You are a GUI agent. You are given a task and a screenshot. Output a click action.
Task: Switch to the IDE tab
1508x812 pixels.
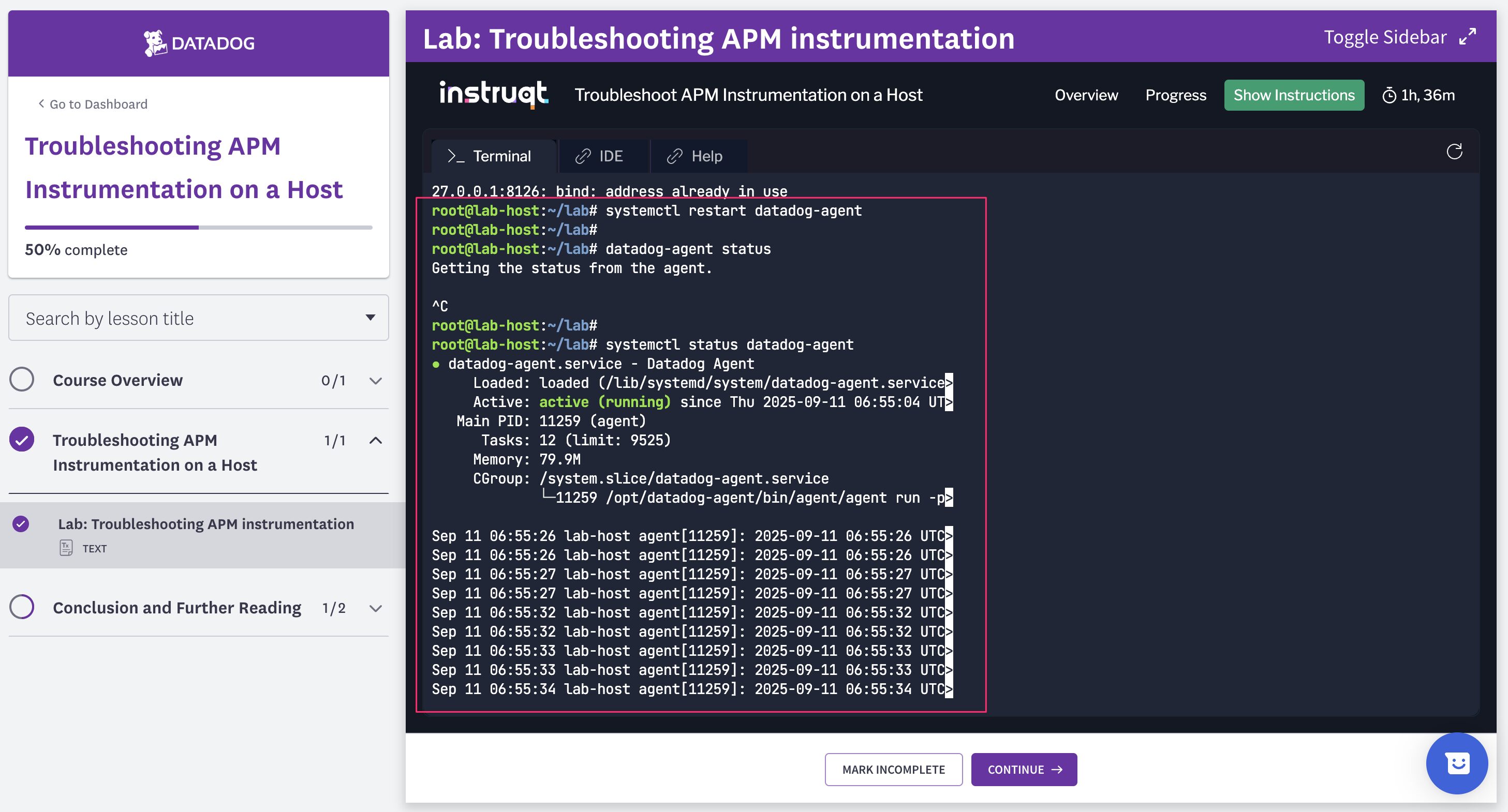point(604,156)
